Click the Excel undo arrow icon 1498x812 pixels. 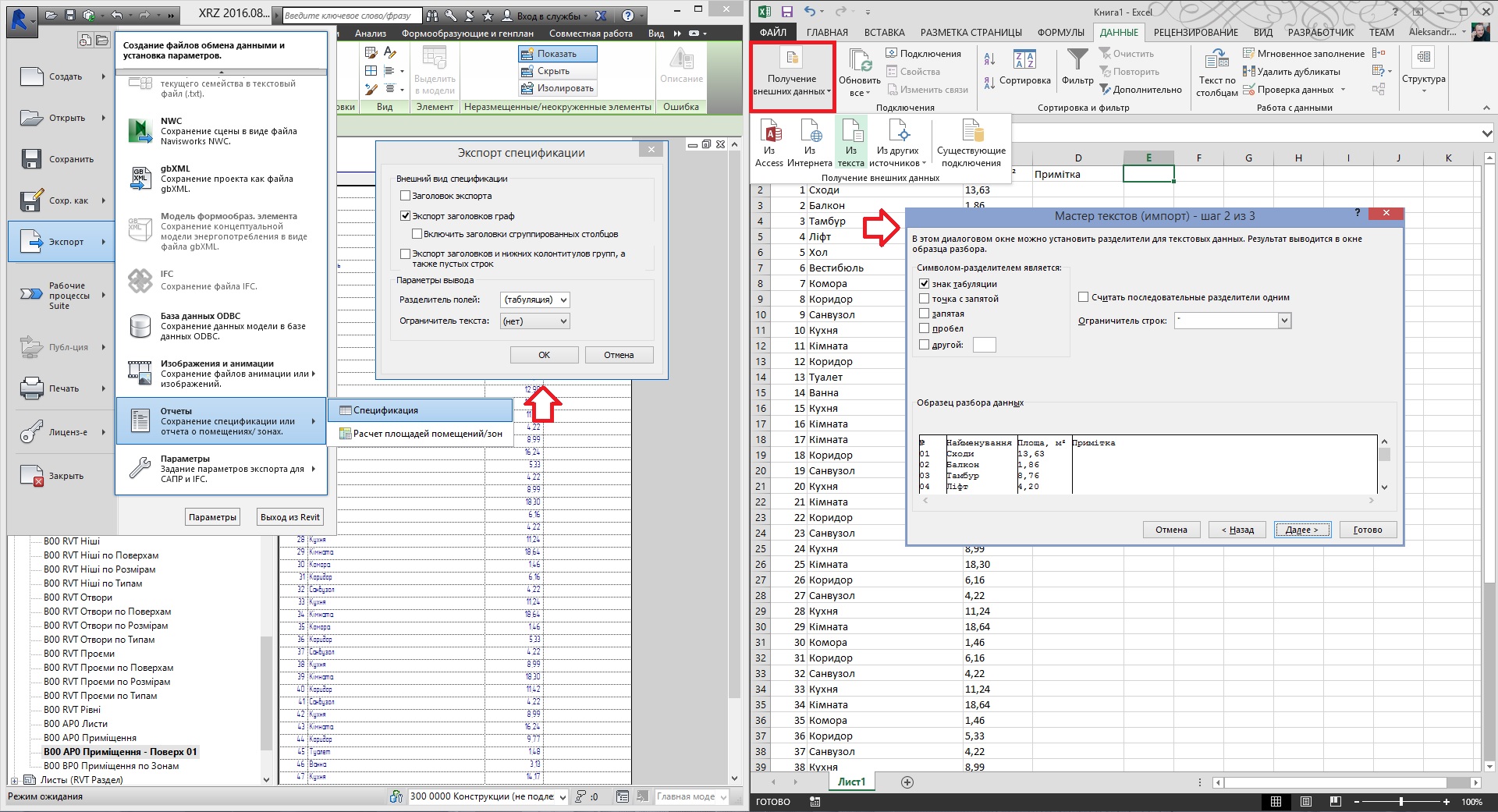(x=810, y=12)
